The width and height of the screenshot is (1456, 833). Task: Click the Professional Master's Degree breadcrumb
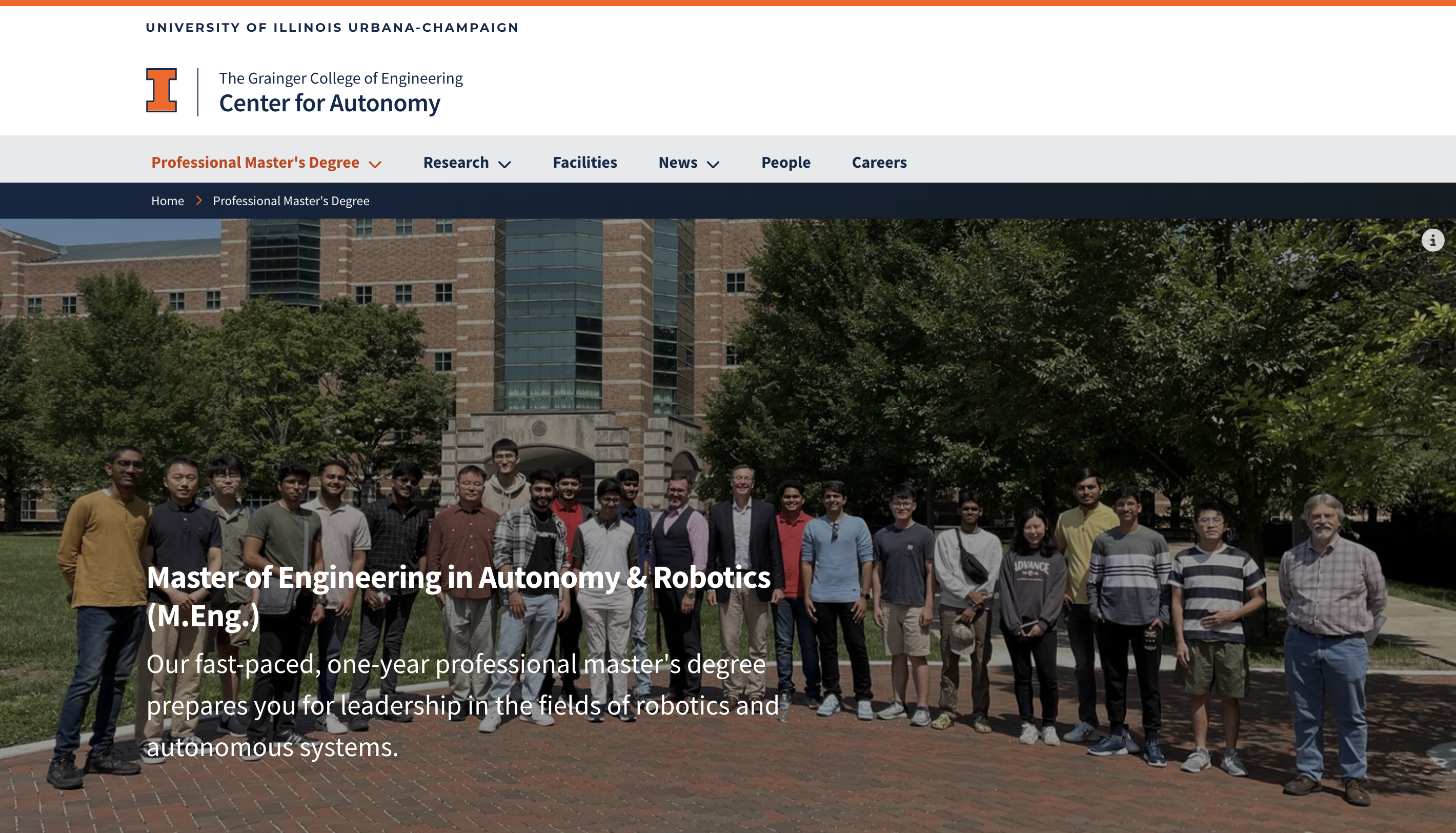click(291, 201)
